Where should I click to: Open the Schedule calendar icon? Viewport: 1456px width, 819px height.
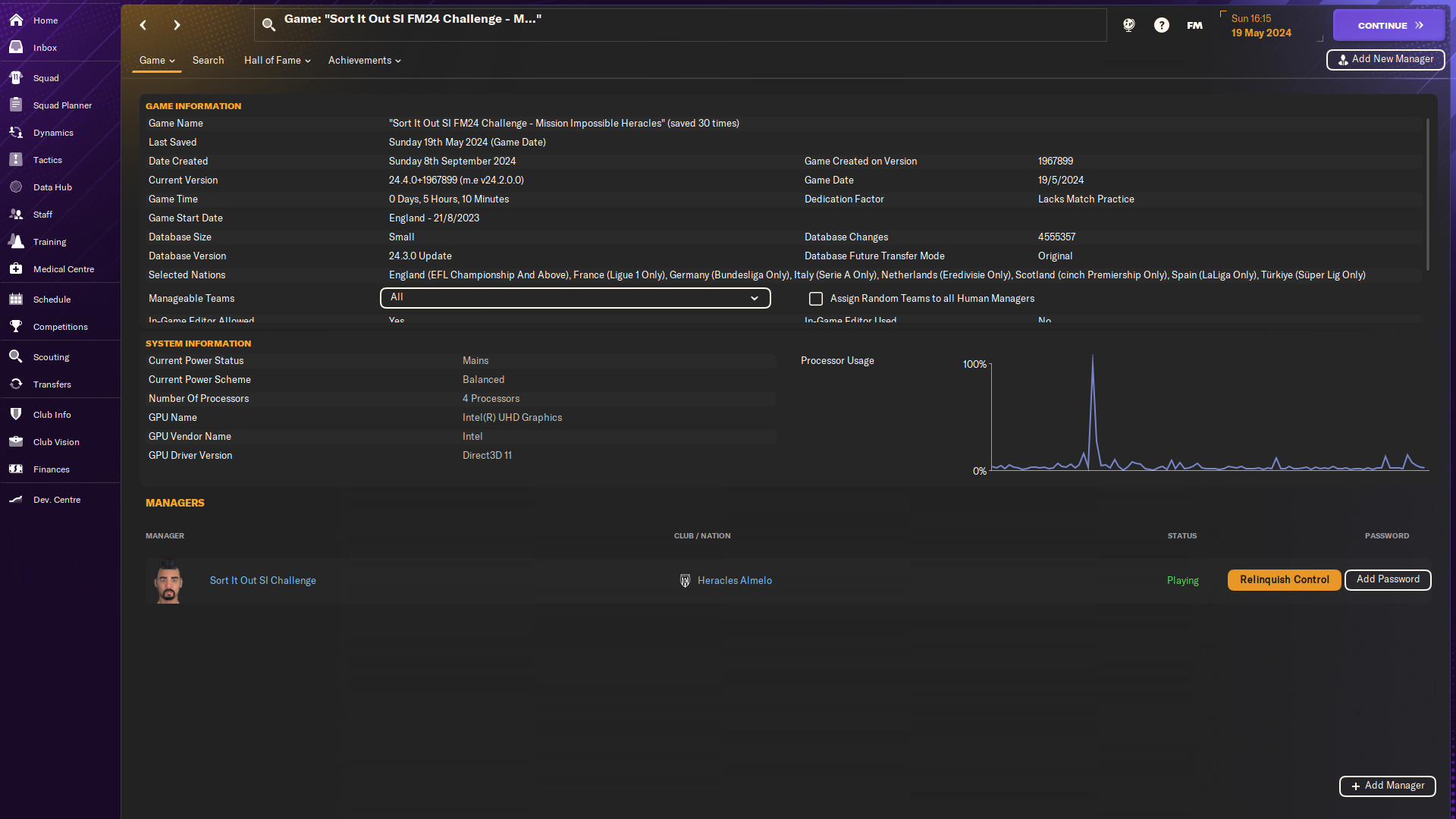[x=16, y=300]
